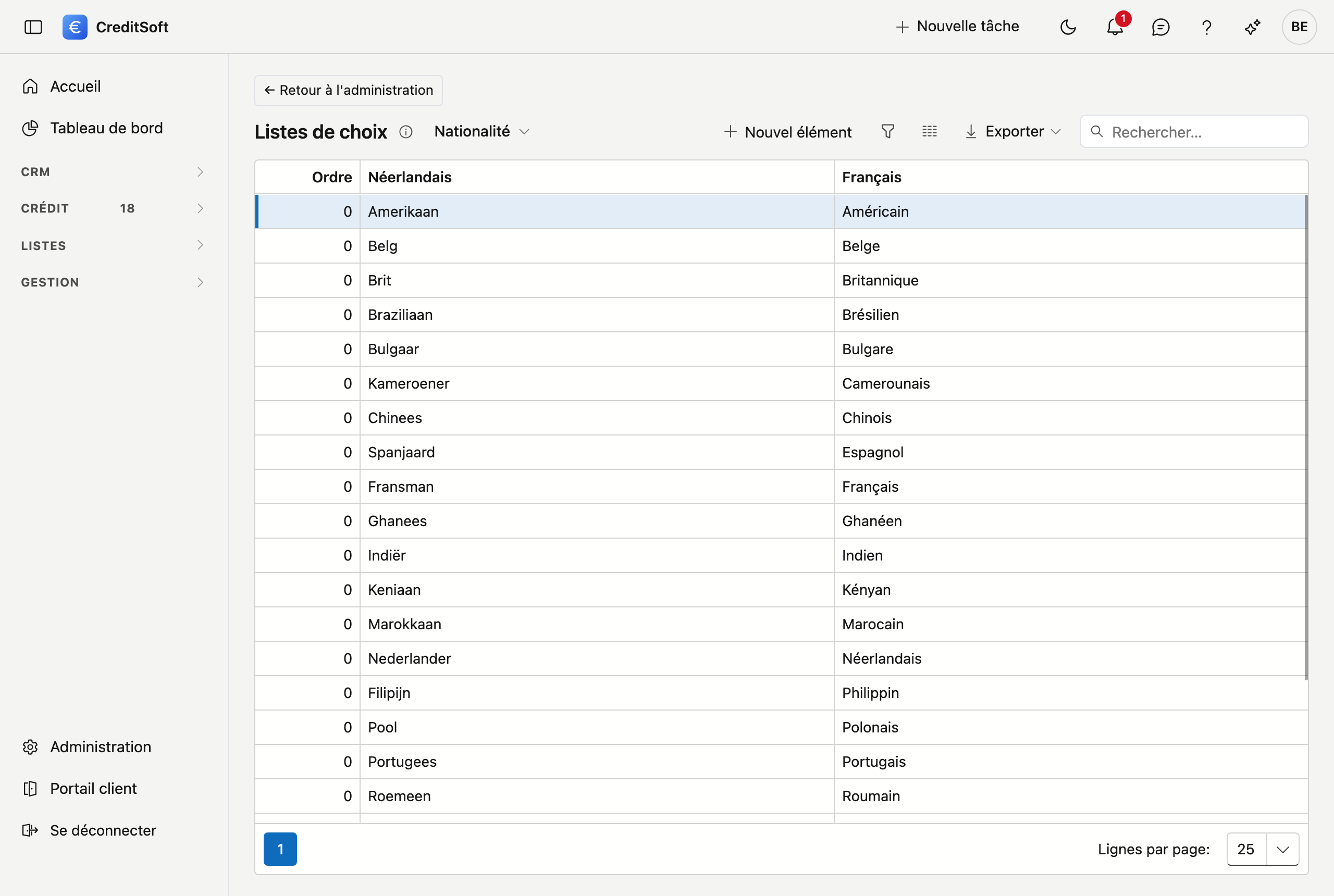The image size is (1334, 896).
Task: Show info icon beside Listes de choix
Action: pos(406,132)
